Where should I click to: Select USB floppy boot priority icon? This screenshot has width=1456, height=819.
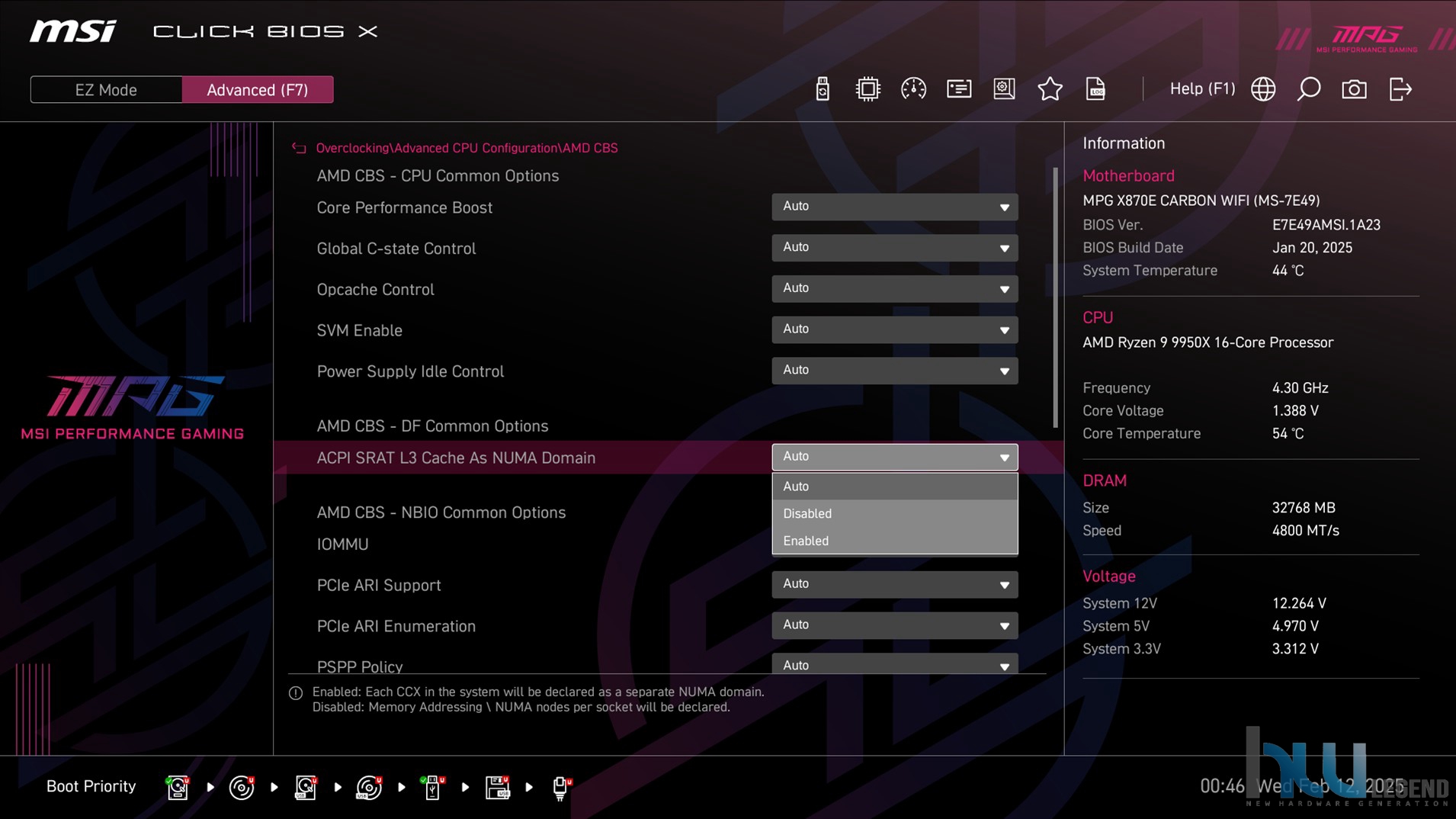[497, 787]
